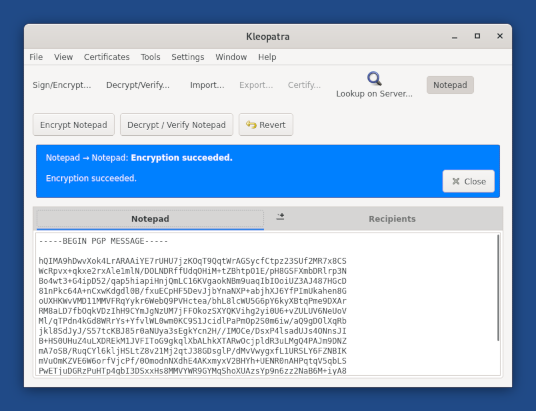Close the Kleopatra window

click(x=500, y=36)
